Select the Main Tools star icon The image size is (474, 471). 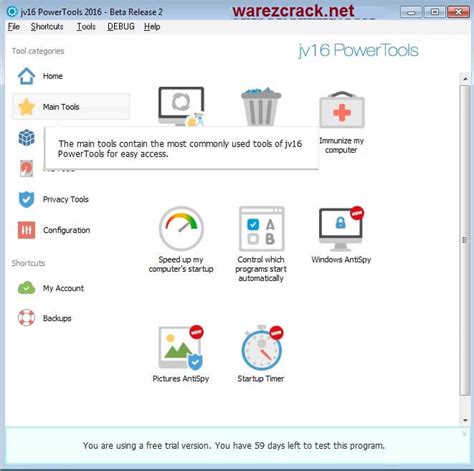pyautogui.click(x=27, y=107)
